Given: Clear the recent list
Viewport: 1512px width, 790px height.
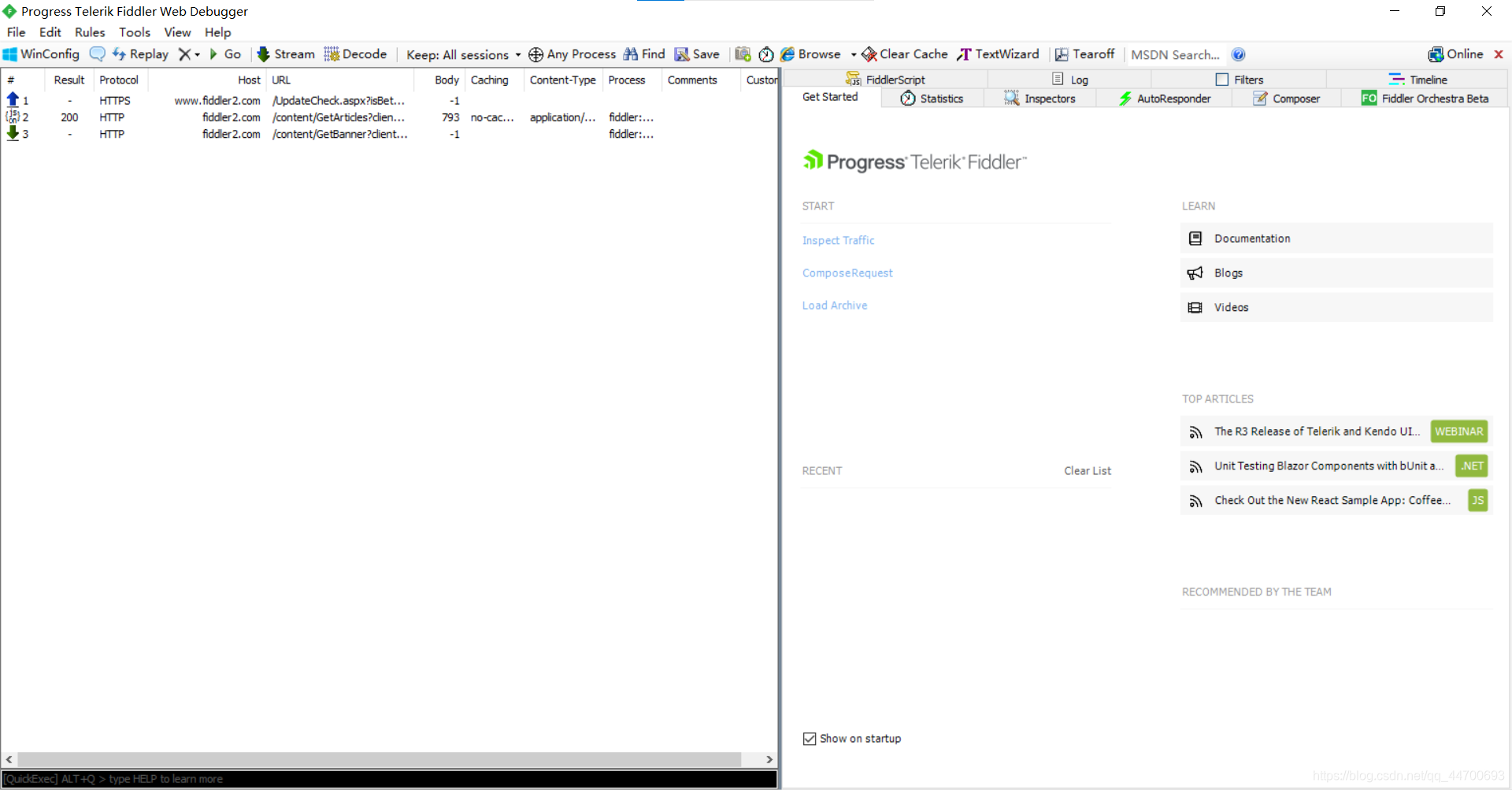Looking at the screenshot, I should (1088, 470).
